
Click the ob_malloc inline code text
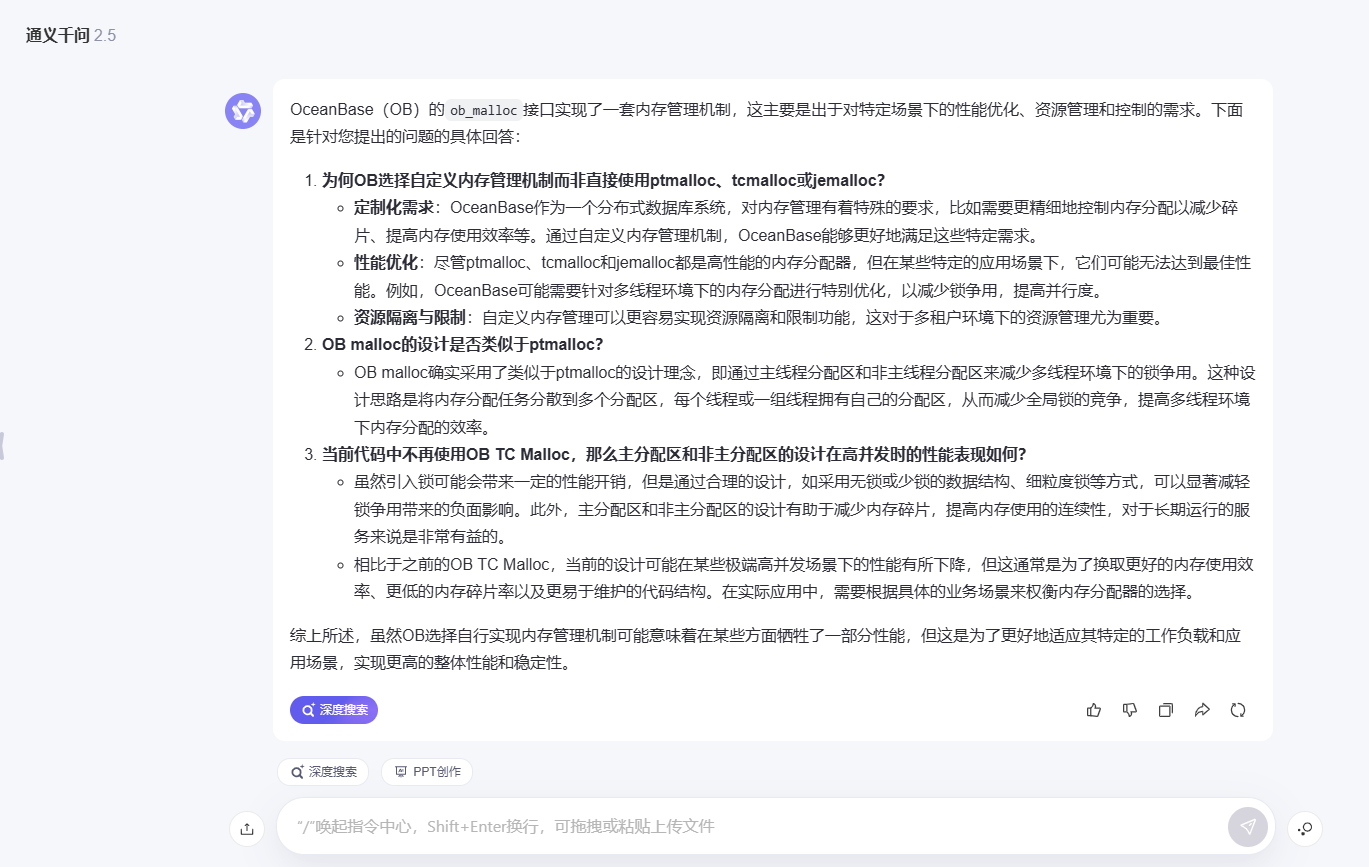tap(483, 110)
